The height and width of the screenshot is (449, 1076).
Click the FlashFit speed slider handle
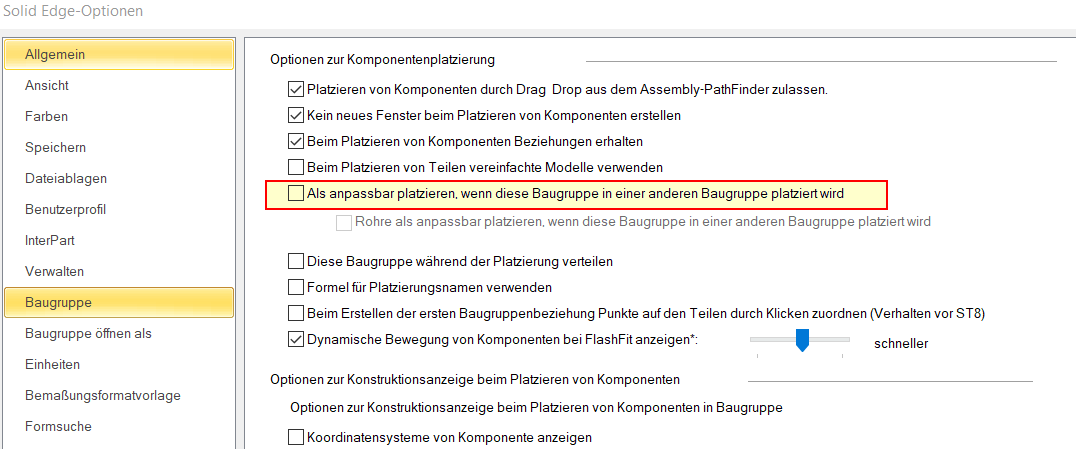coord(802,341)
